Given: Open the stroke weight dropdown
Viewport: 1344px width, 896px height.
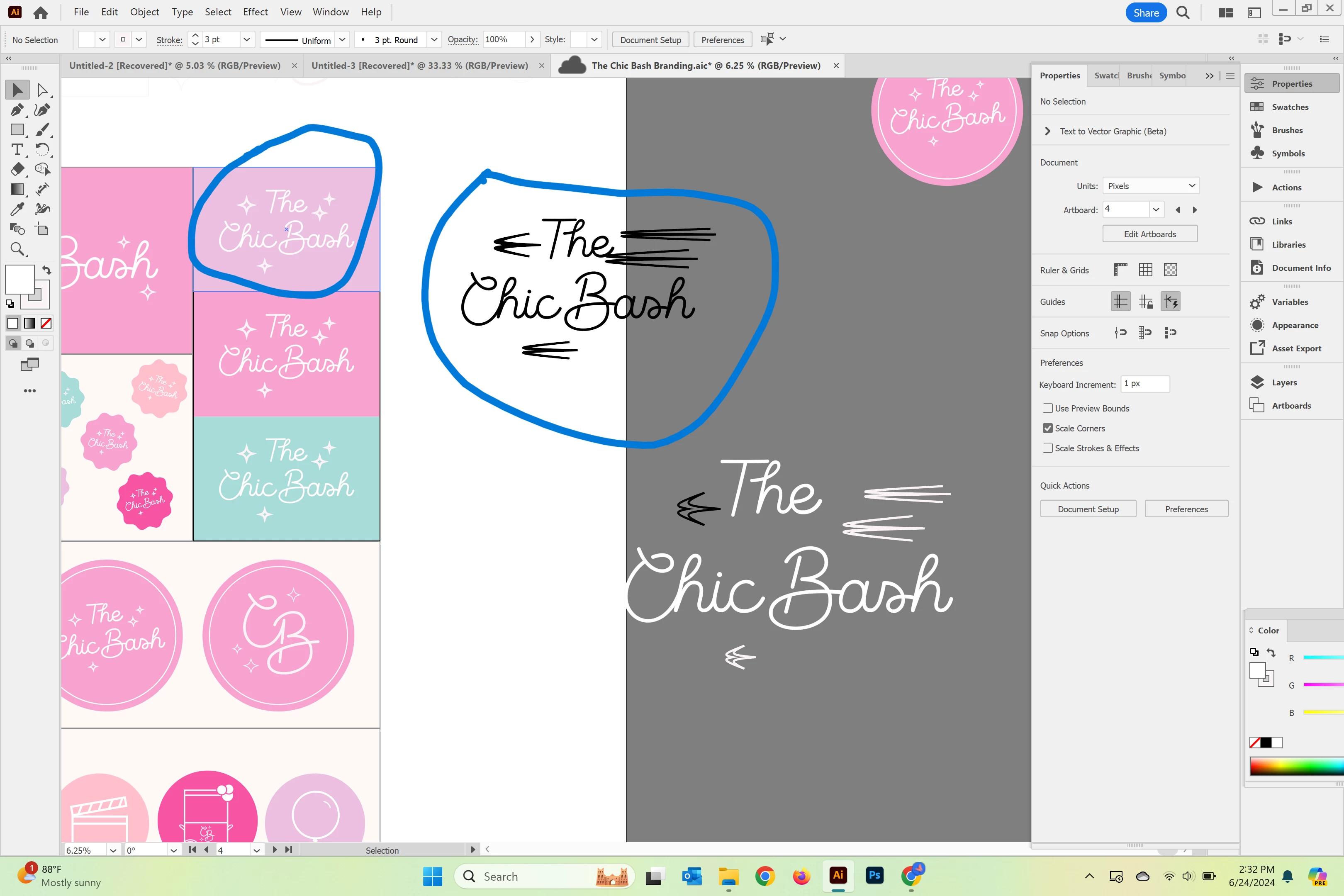Looking at the screenshot, I should pyautogui.click(x=247, y=39).
